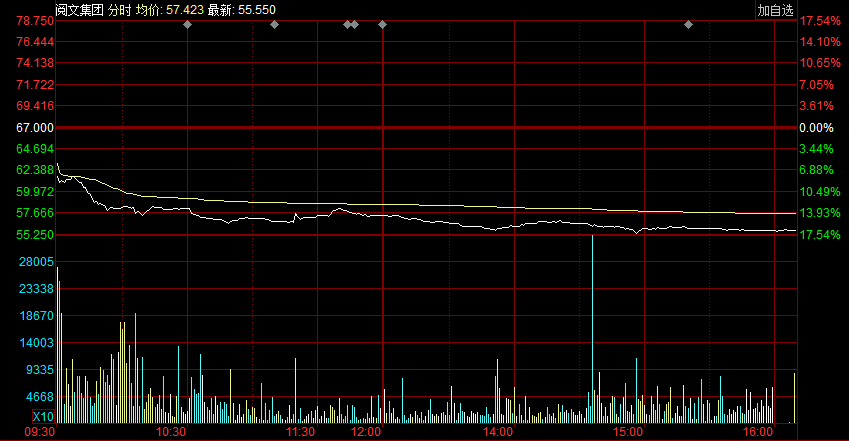Click the 71.722 price axis label

click(x=35, y=85)
